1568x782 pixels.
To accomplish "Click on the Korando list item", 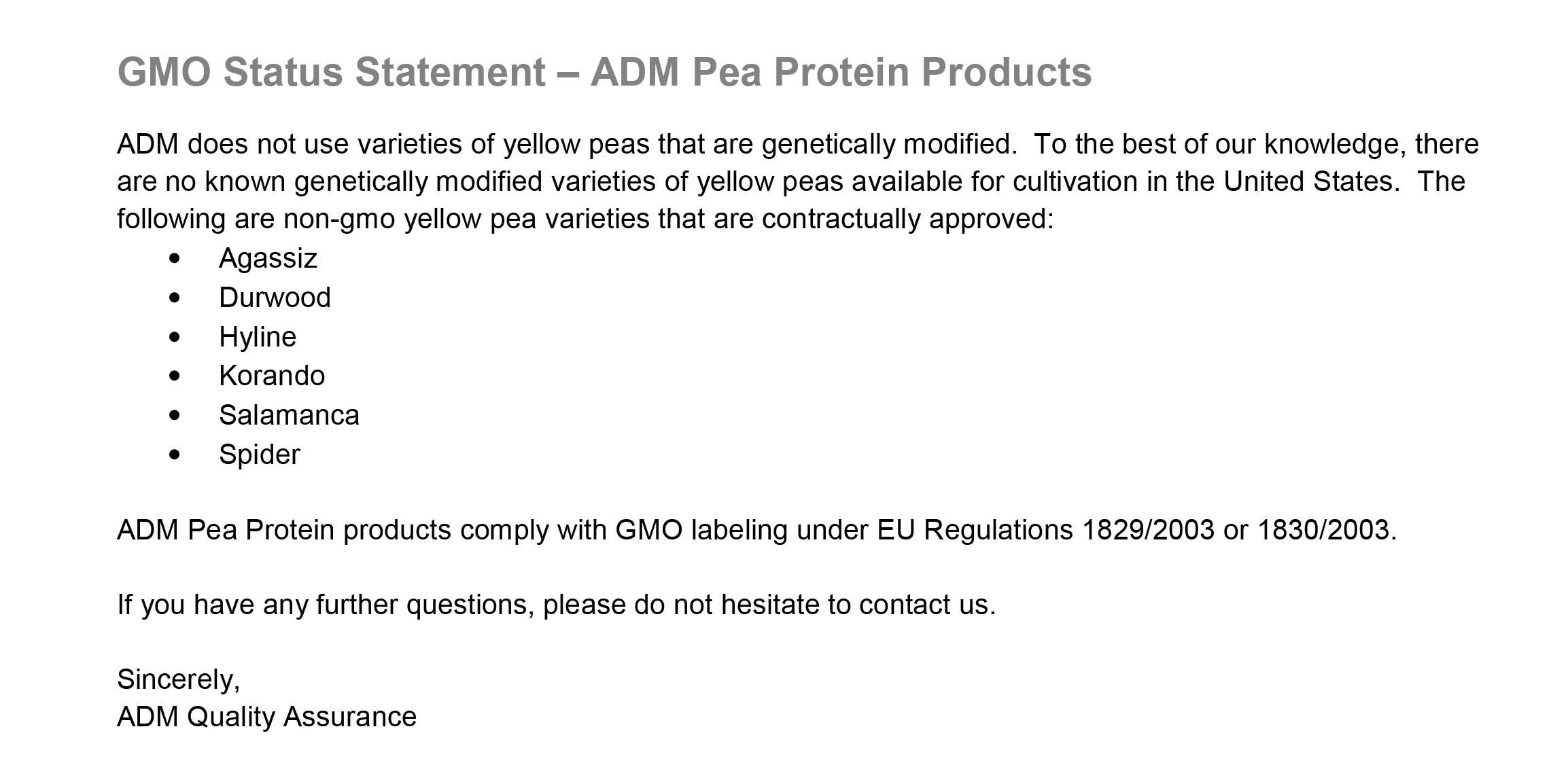I will pyautogui.click(x=272, y=376).
